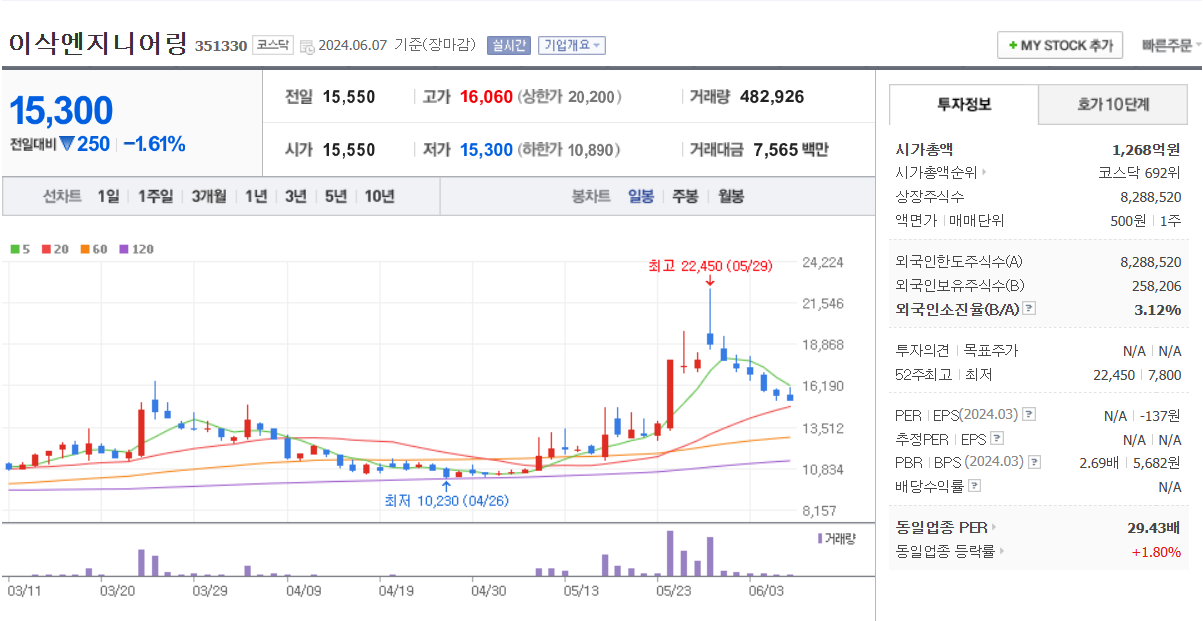Click the help icon beside 추정PER EPS

click(x=996, y=438)
